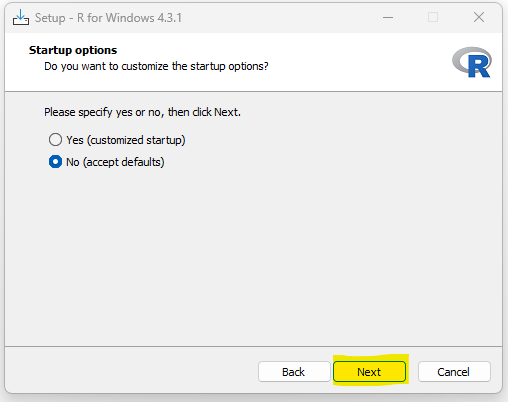This screenshot has width=508, height=402.
Task: Click the 'Startup options' heading
Action: click(73, 50)
